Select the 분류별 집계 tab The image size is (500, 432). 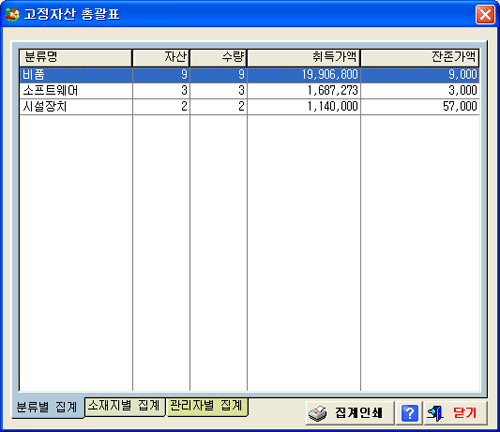click(47, 407)
